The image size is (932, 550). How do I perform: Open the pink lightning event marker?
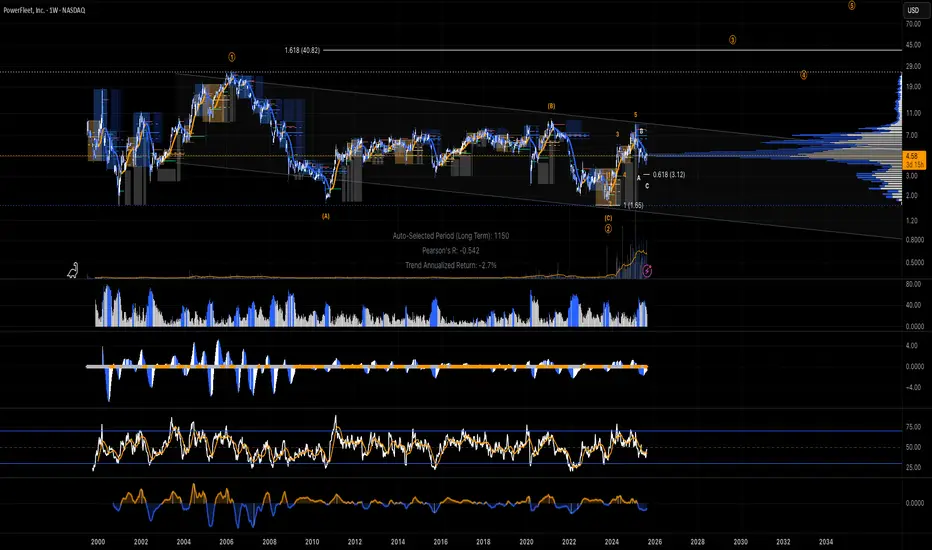[647, 271]
